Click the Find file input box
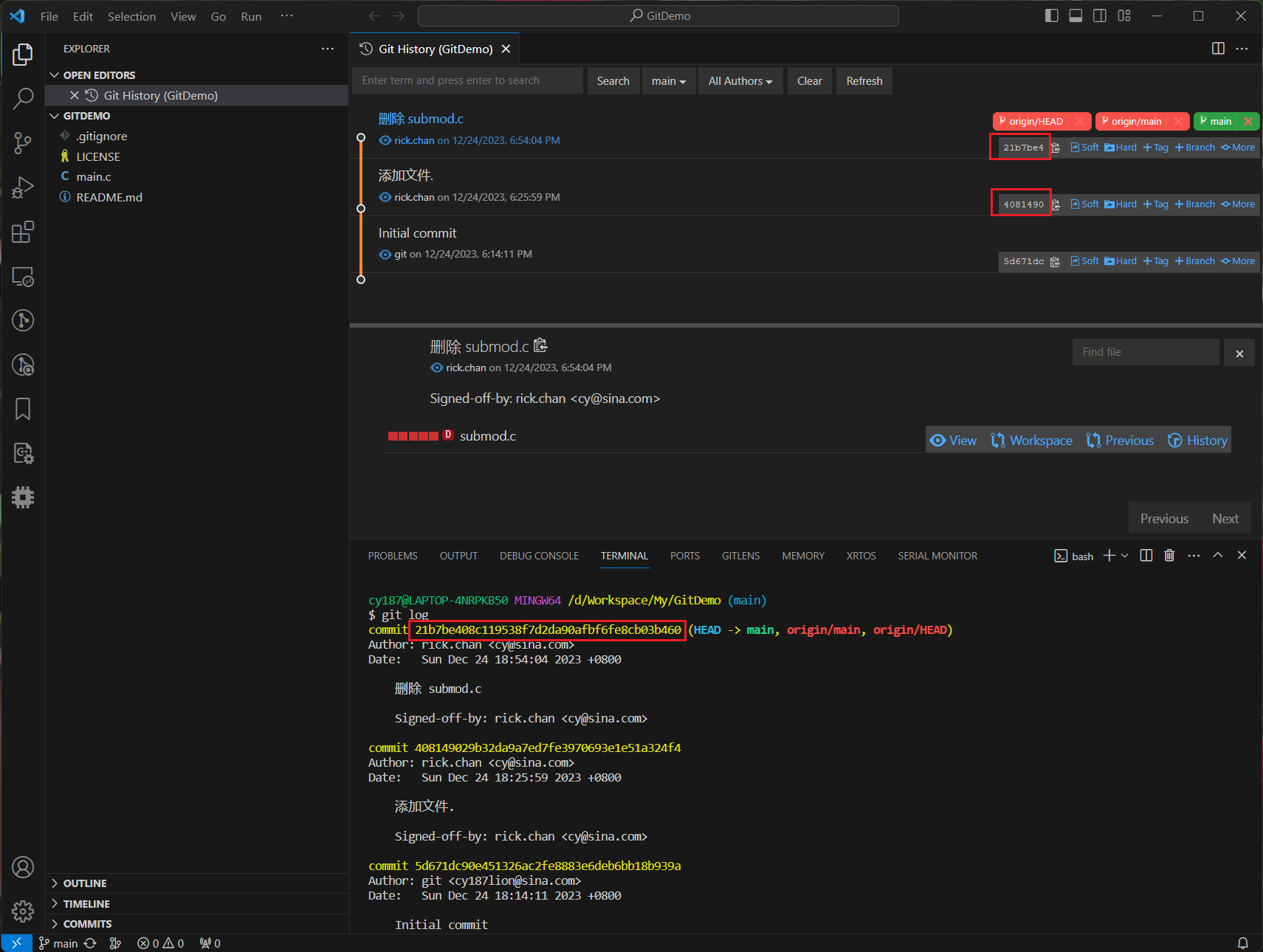The height and width of the screenshot is (952, 1263). (x=1146, y=352)
